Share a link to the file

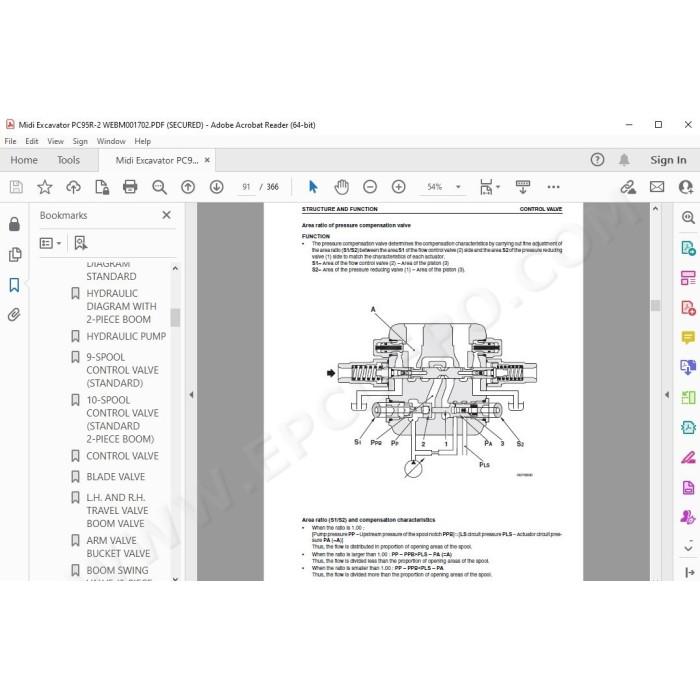click(x=628, y=187)
